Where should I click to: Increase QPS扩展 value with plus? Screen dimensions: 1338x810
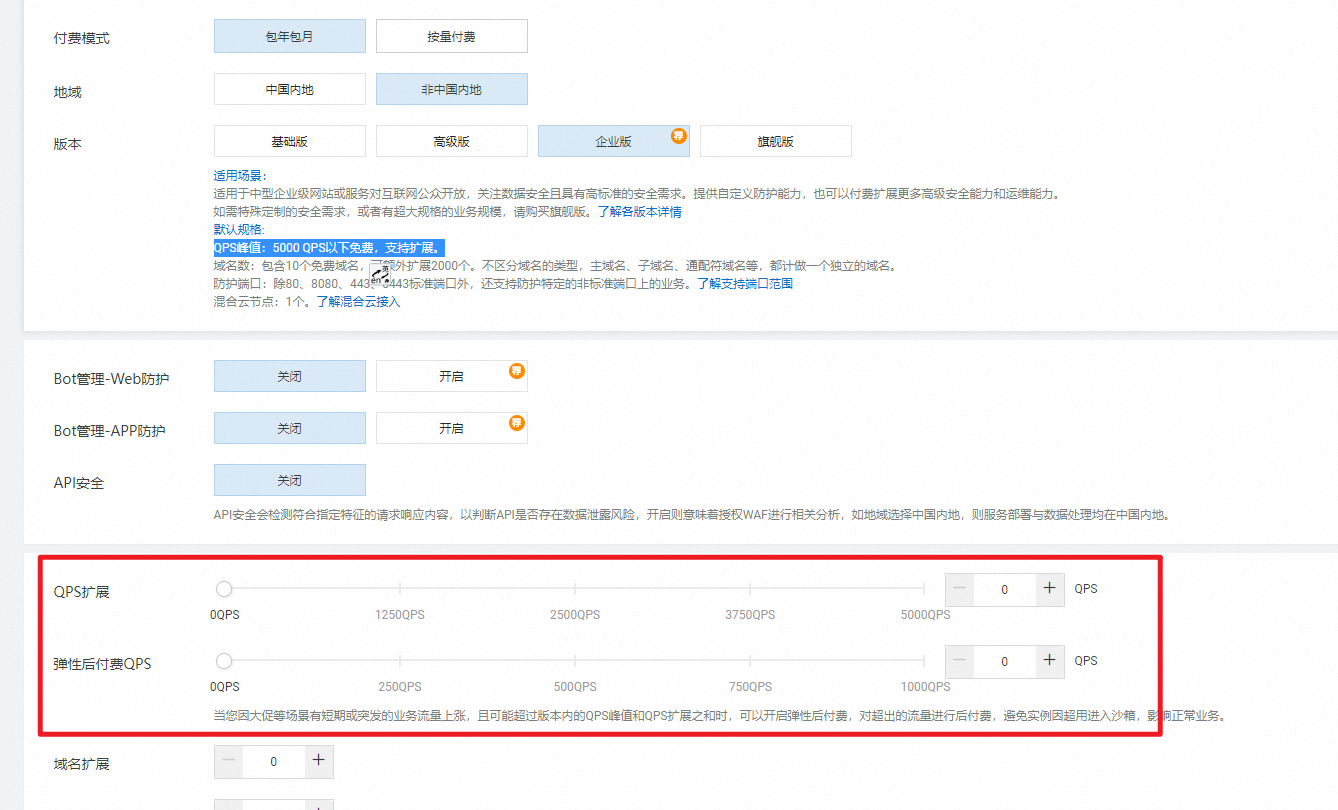[1049, 589]
